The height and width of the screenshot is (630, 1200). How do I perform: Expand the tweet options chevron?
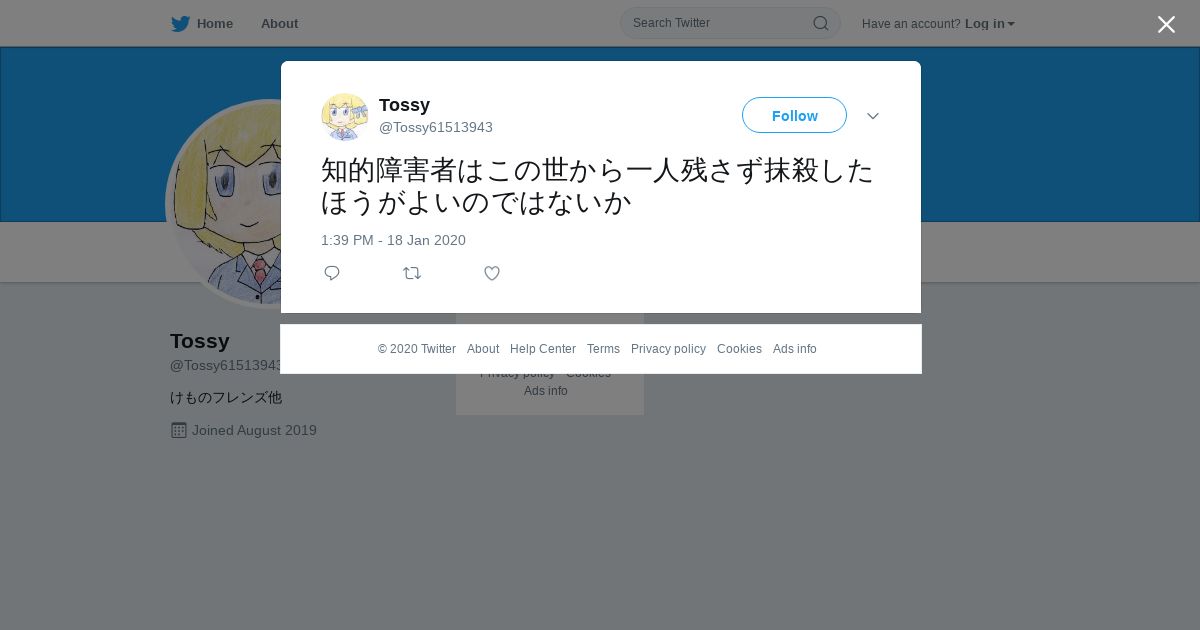coord(873,116)
